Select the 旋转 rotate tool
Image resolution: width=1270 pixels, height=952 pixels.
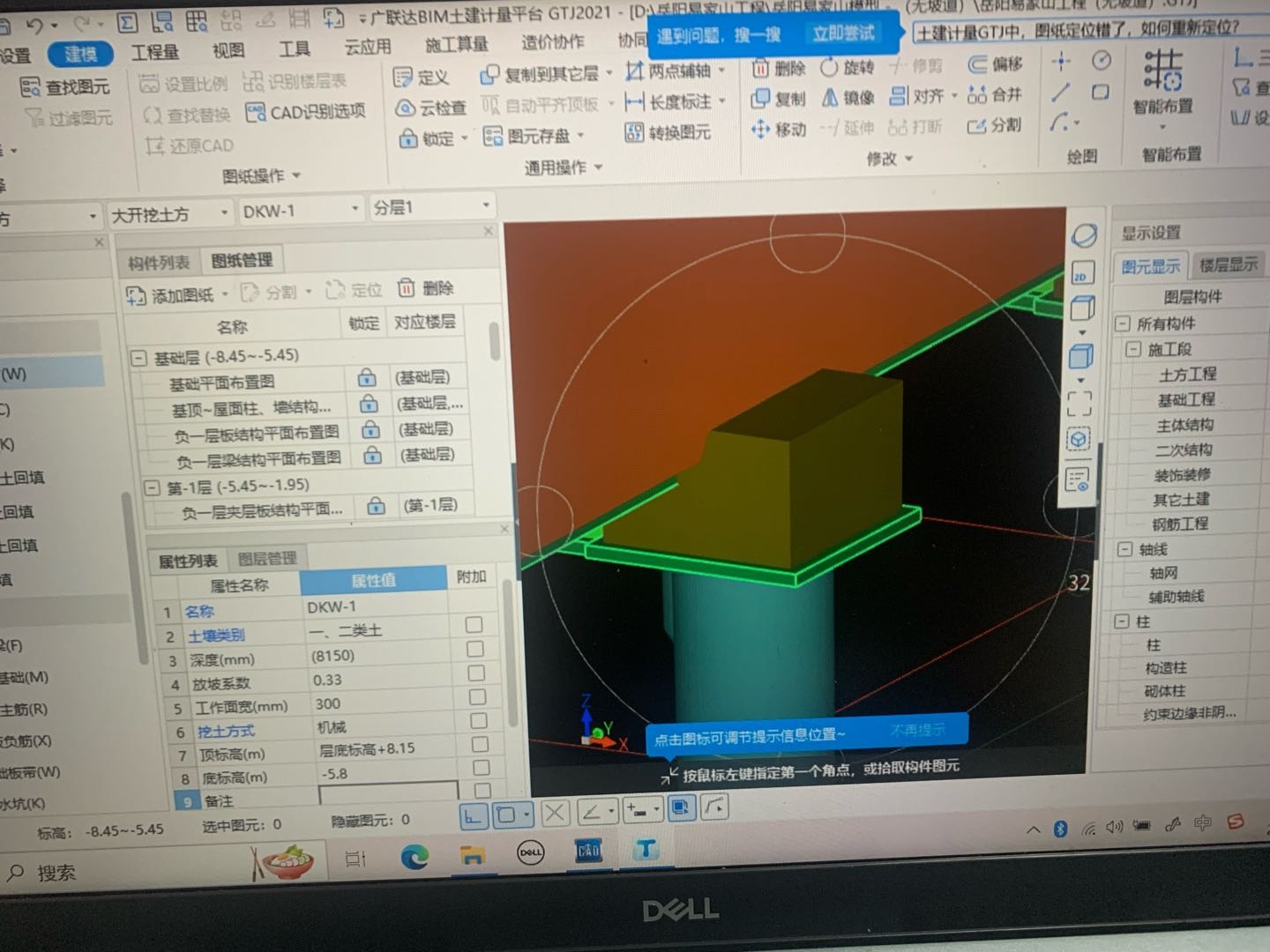tap(847, 67)
